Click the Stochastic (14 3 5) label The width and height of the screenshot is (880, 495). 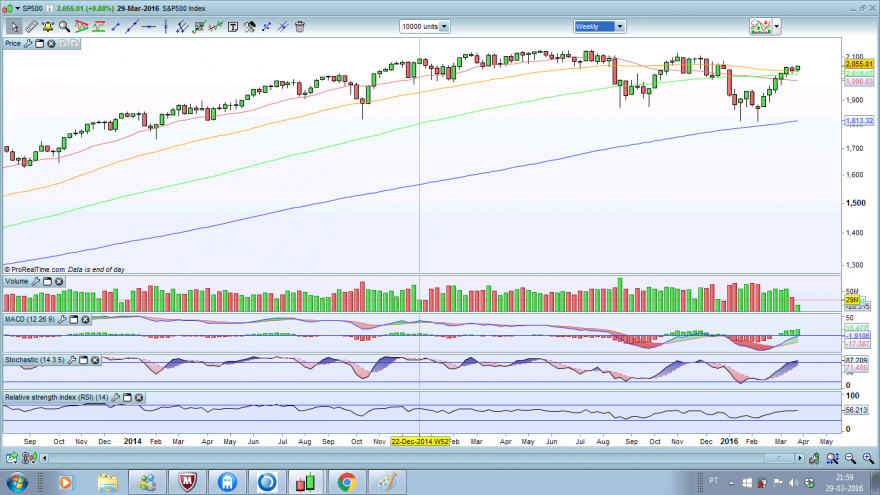coord(35,360)
